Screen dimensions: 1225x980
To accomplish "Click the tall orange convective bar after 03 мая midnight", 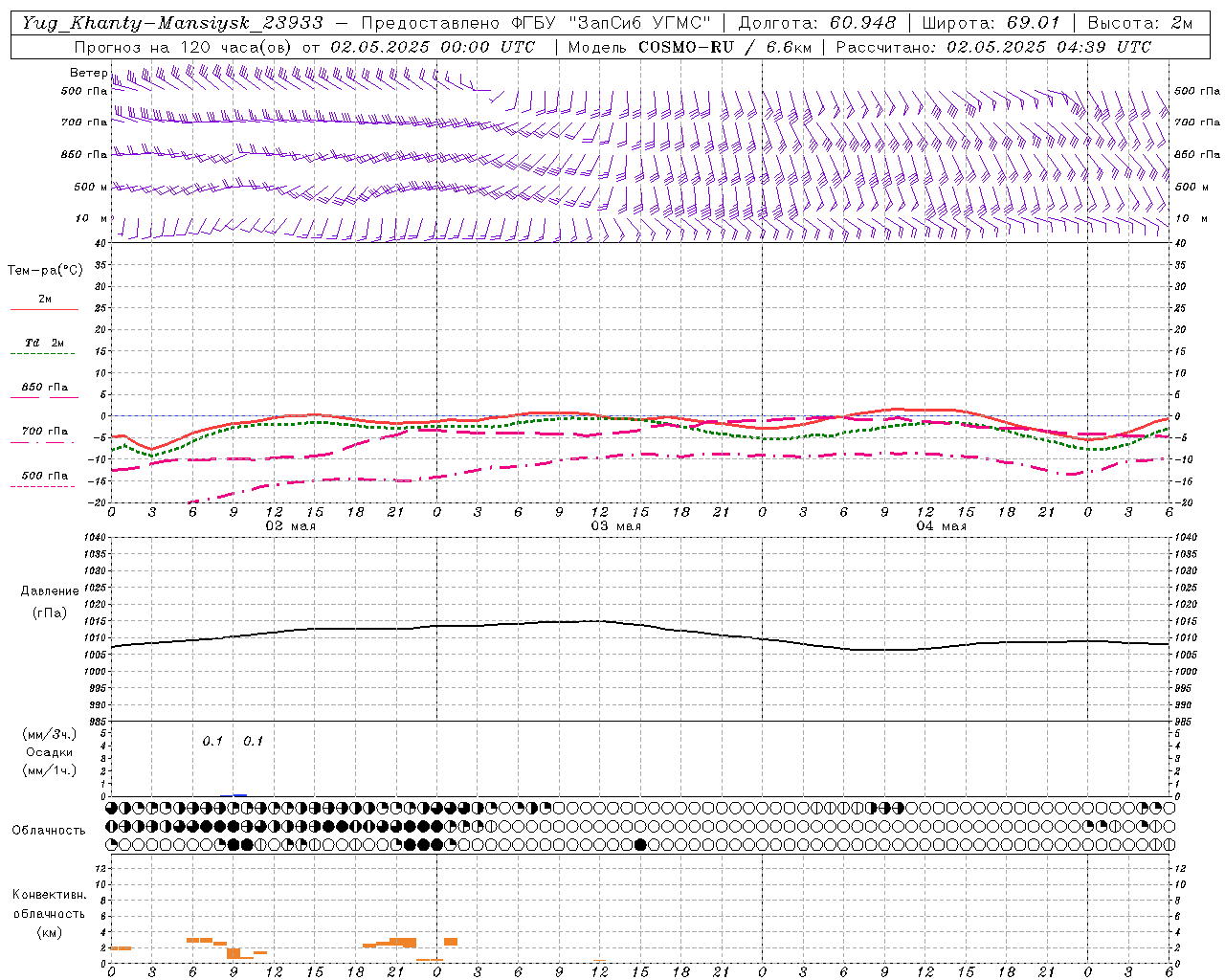I will 451,942.
